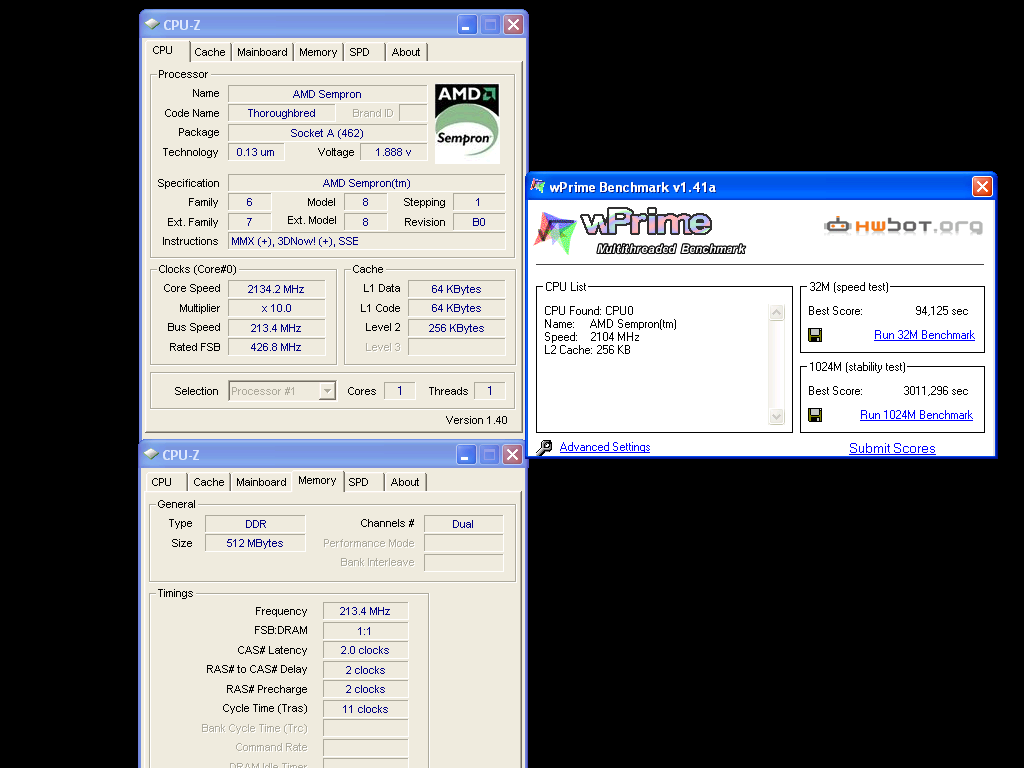1024x768 pixels.
Task: Click the Specification AMD Sempron(tm) value
Action: (x=366, y=183)
